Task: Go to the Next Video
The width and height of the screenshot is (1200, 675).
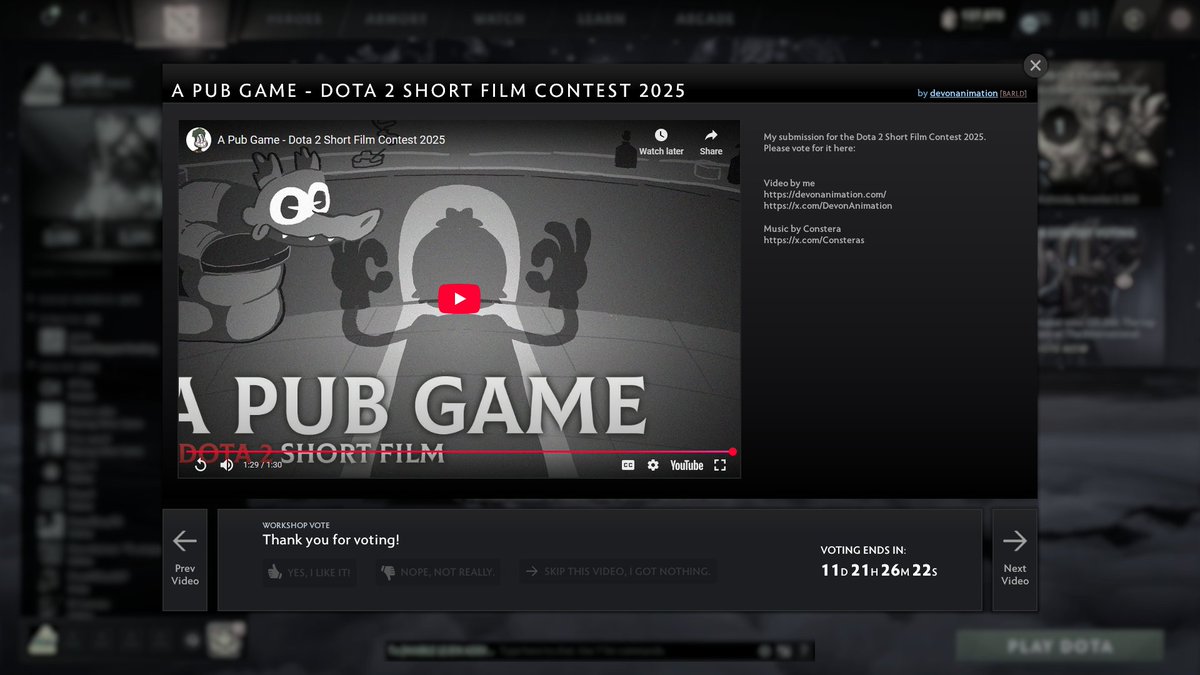Action: (1015, 559)
